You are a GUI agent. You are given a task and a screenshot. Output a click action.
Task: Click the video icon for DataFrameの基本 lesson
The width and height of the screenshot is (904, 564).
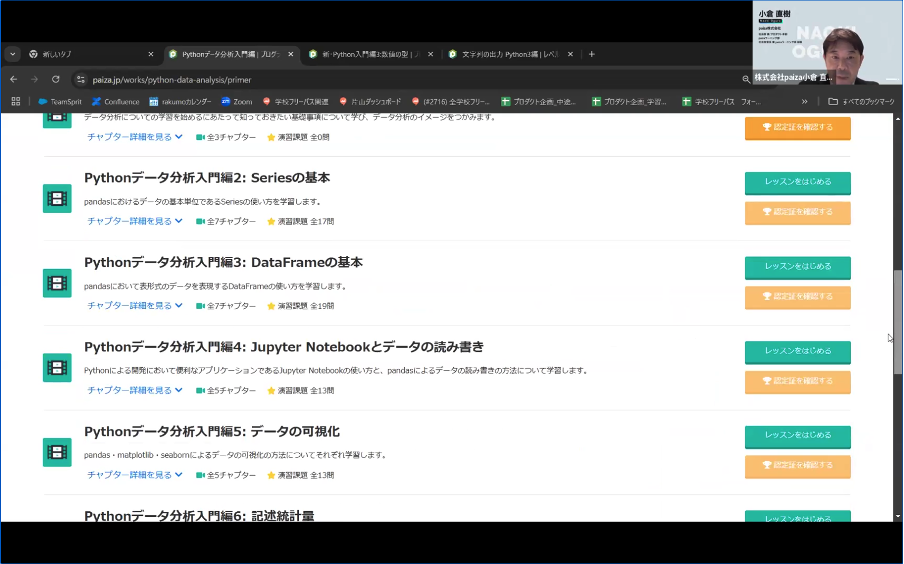[x=57, y=283]
